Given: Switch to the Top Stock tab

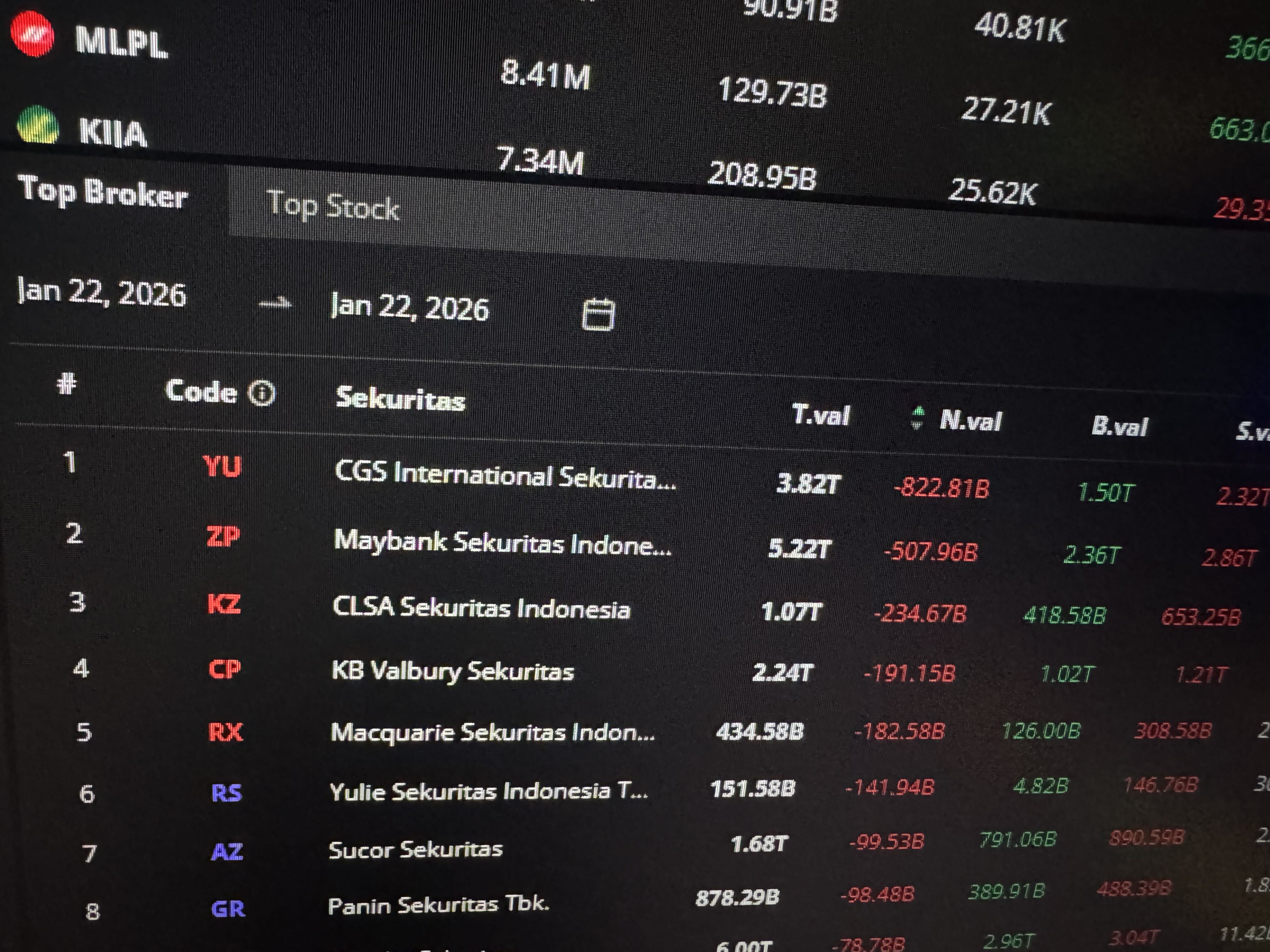Looking at the screenshot, I should pyautogui.click(x=332, y=206).
